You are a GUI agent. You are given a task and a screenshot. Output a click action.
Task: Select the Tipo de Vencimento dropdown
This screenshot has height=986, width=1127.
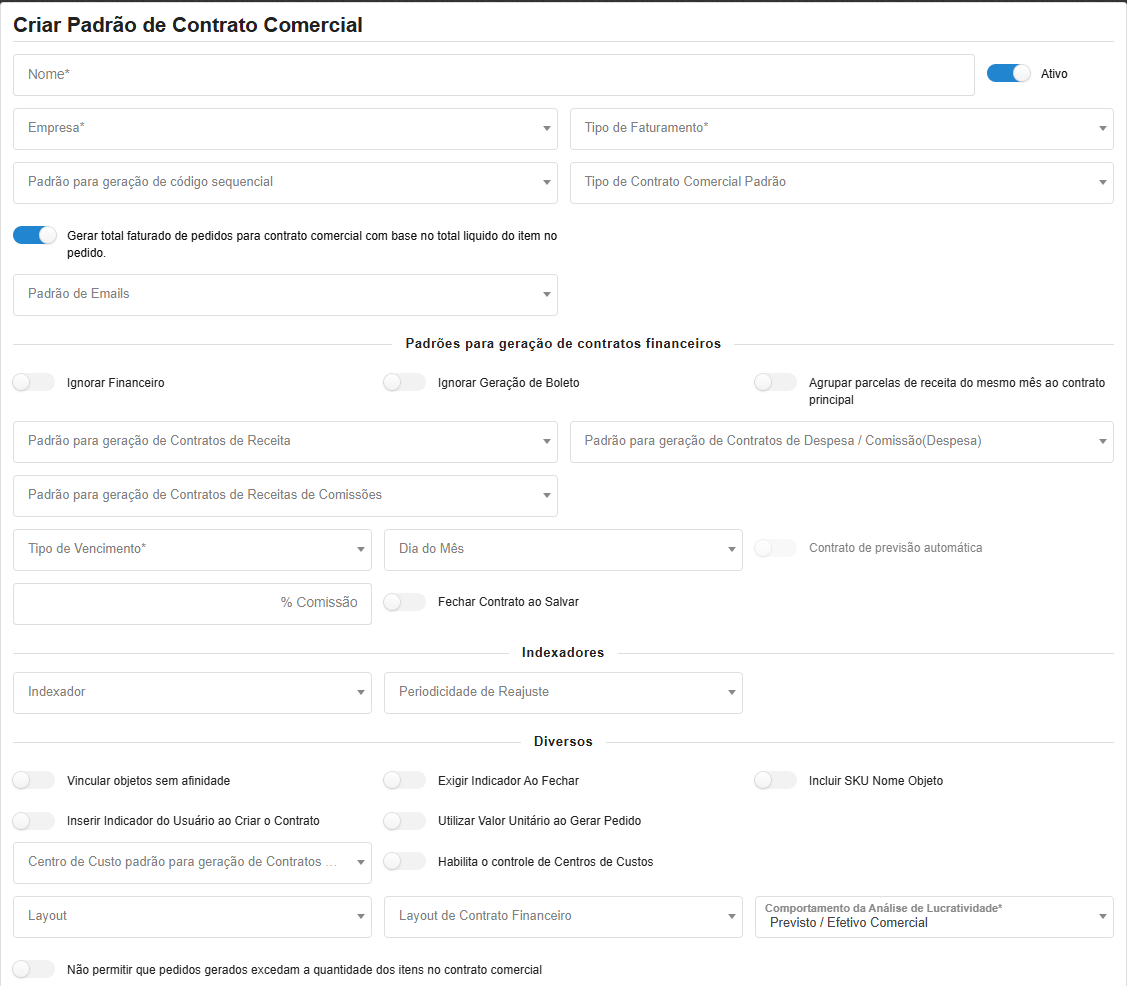tap(192, 549)
